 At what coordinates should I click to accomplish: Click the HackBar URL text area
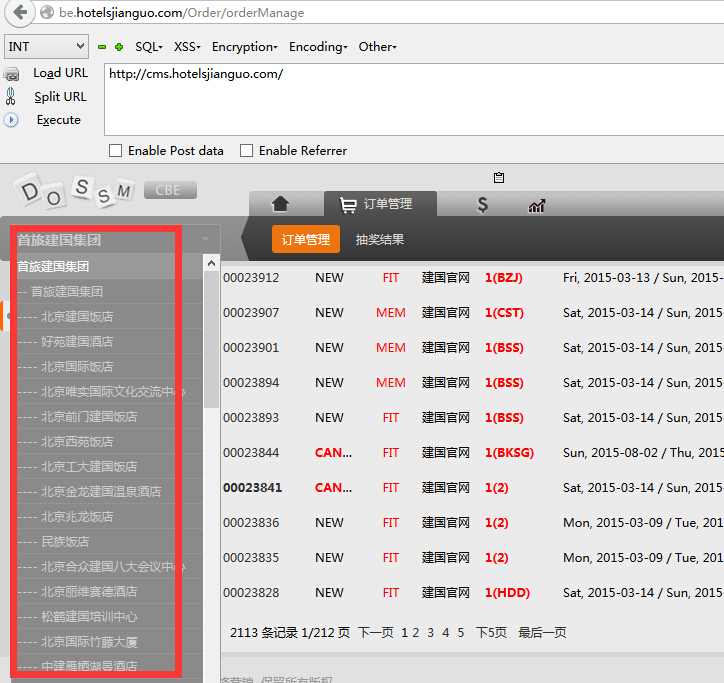point(414,99)
